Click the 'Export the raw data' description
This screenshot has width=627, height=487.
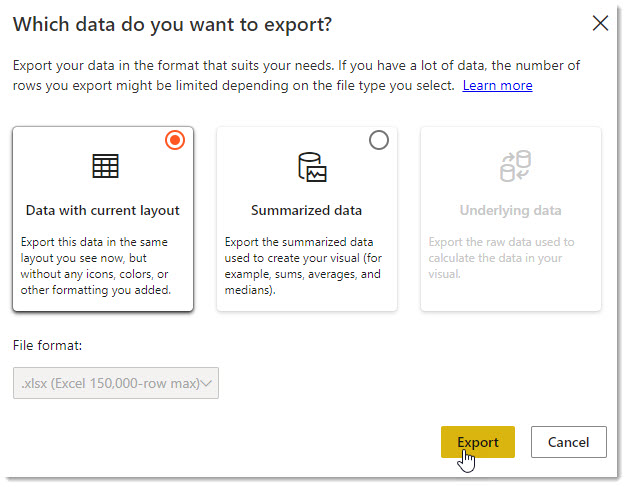pos(501,258)
